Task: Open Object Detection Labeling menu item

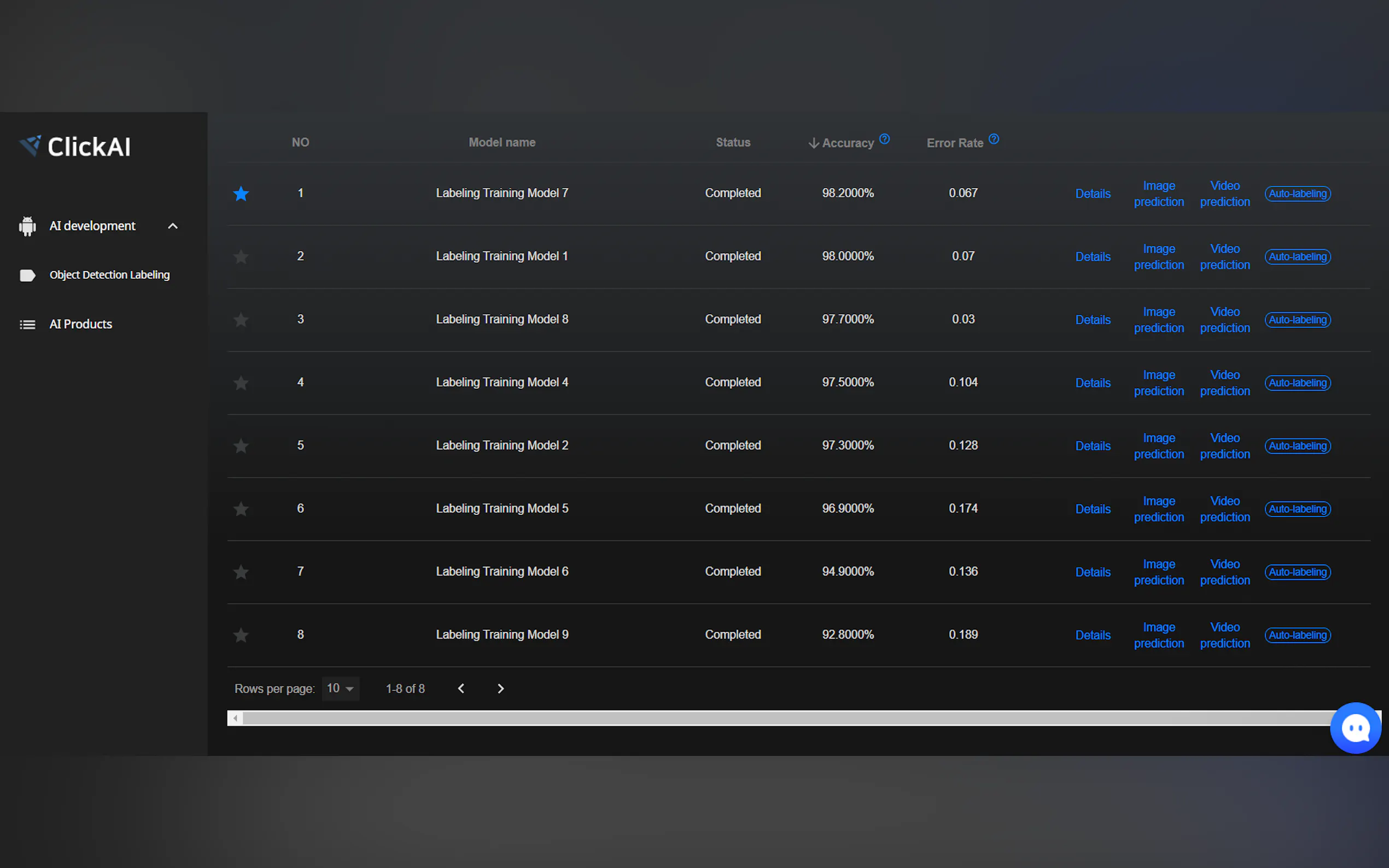Action: (109, 275)
